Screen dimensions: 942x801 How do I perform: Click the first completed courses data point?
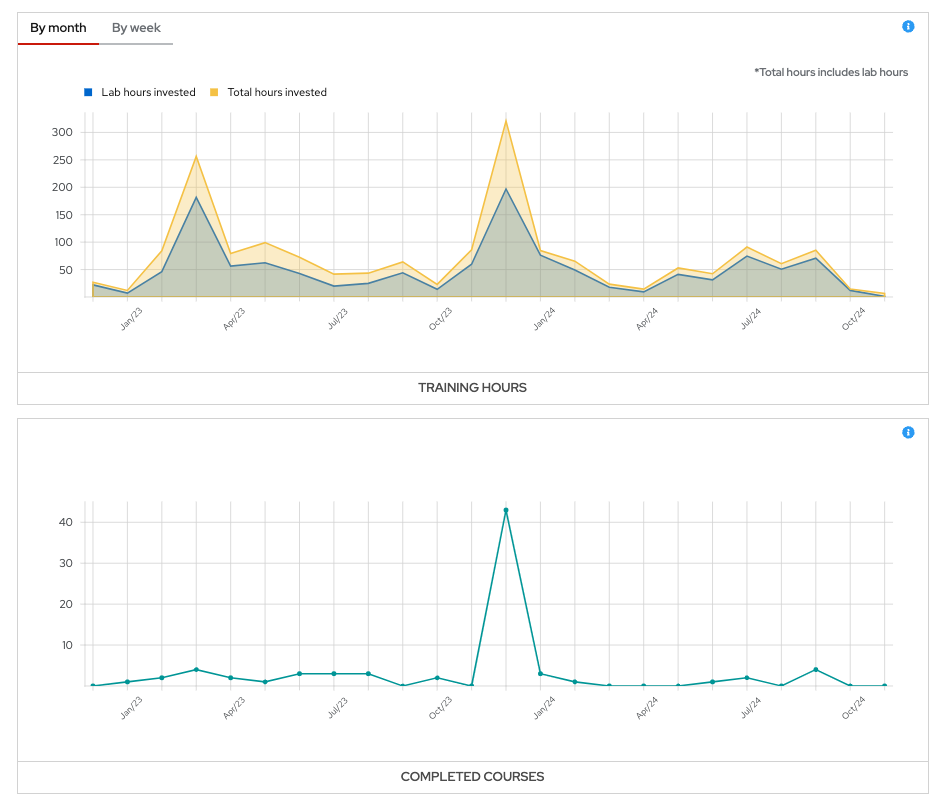(93, 686)
